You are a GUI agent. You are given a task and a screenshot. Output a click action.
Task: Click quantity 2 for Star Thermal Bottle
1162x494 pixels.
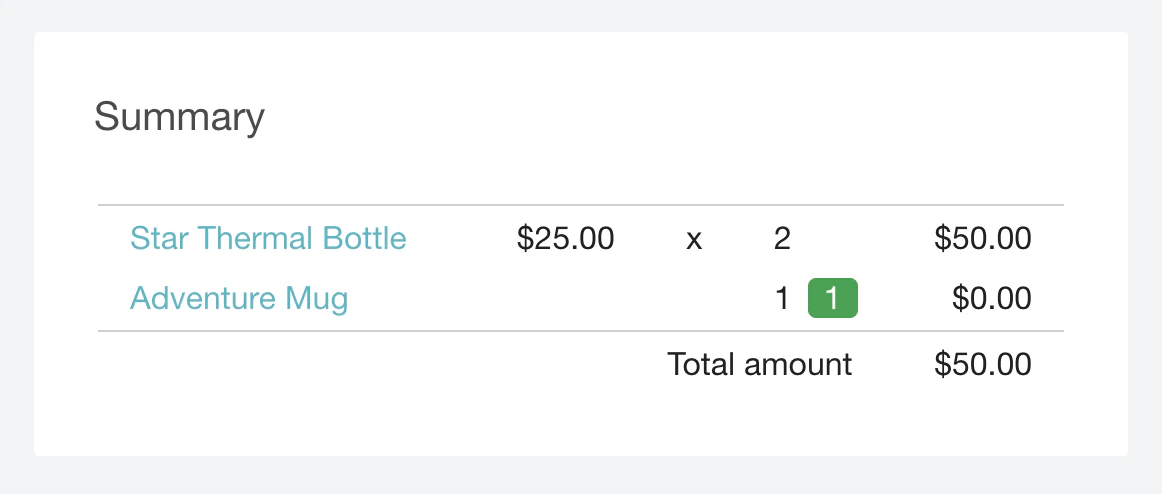point(782,239)
